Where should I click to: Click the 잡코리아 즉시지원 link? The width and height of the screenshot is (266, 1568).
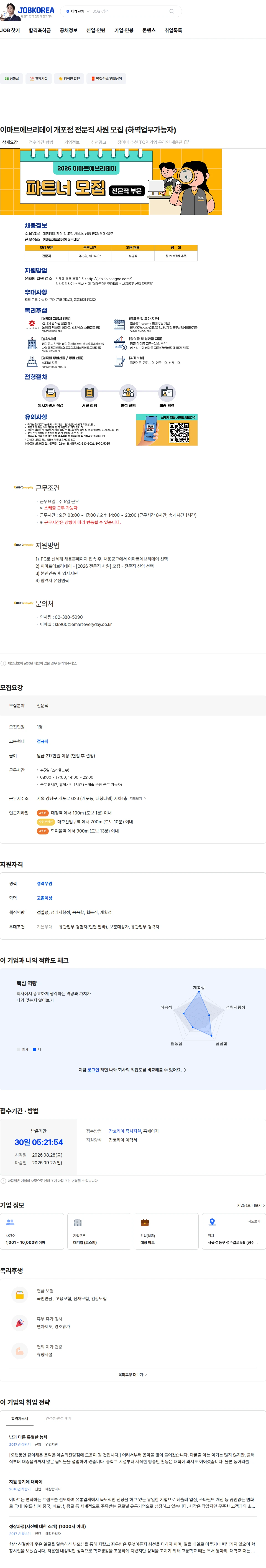[125, 1131]
